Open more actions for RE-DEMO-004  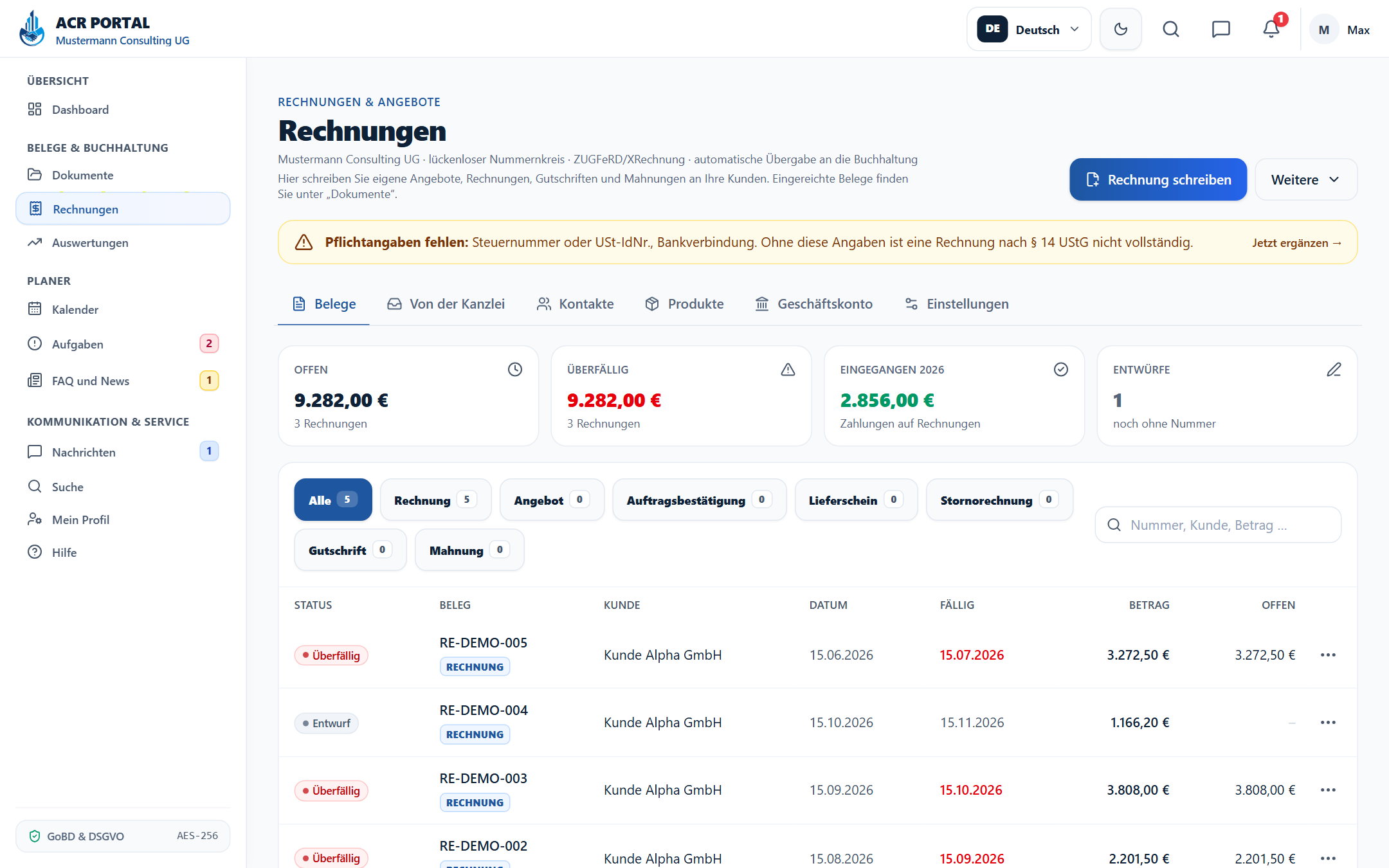click(1328, 723)
